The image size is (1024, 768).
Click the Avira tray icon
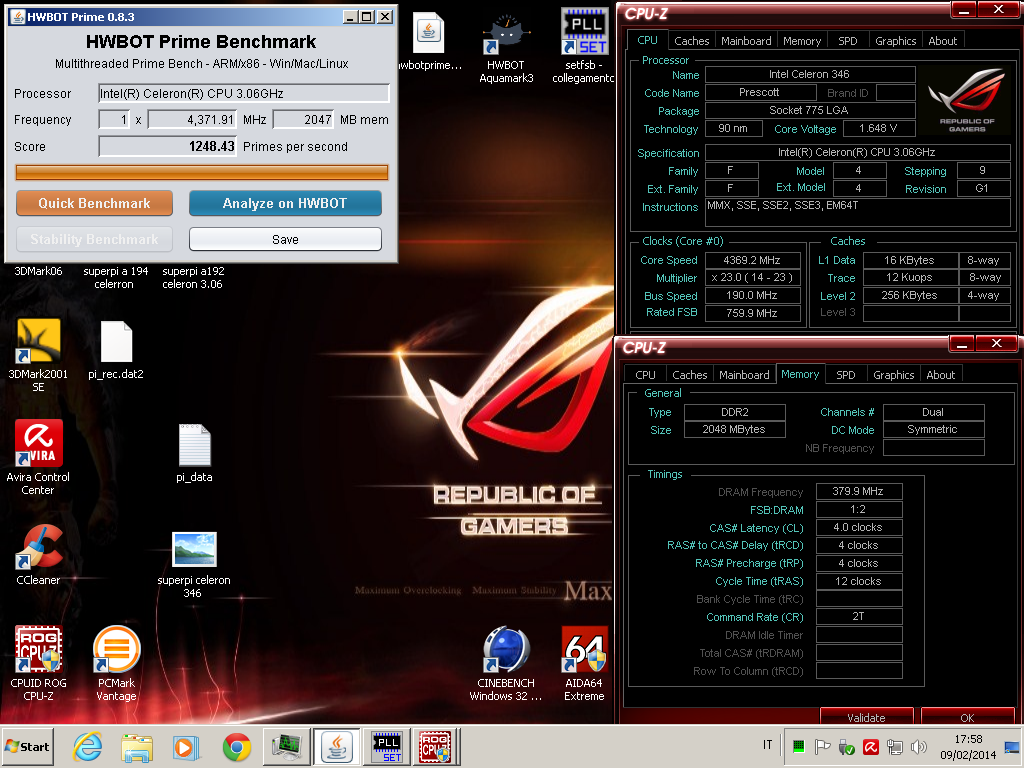point(871,746)
